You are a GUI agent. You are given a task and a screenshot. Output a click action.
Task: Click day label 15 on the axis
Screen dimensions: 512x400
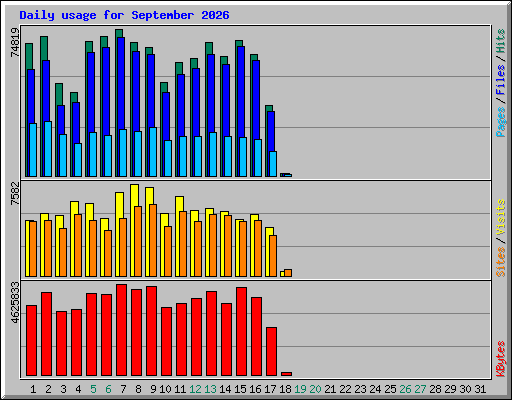(240, 389)
